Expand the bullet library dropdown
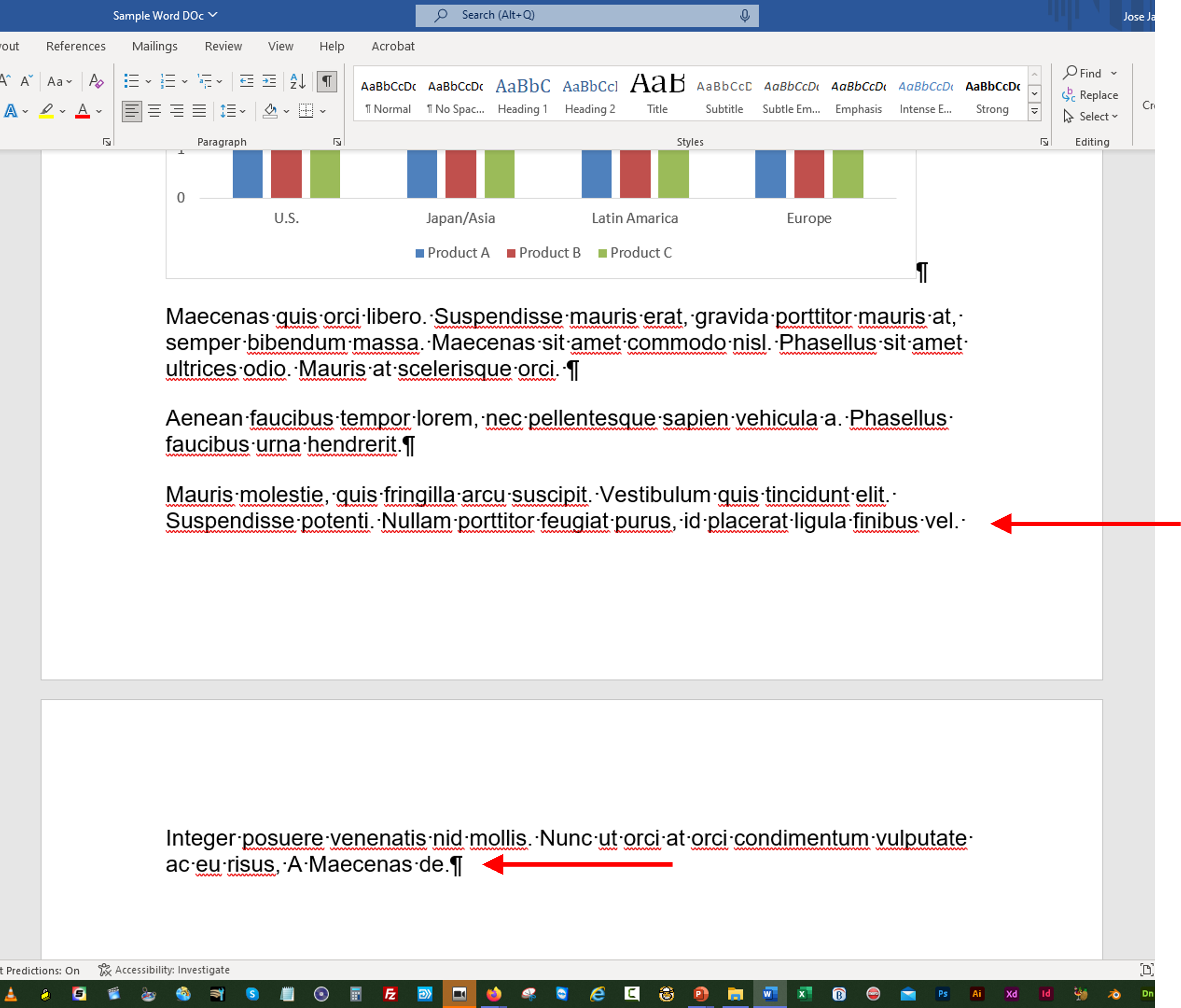The height and width of the screenshot is (1008, 1181). 148,82
